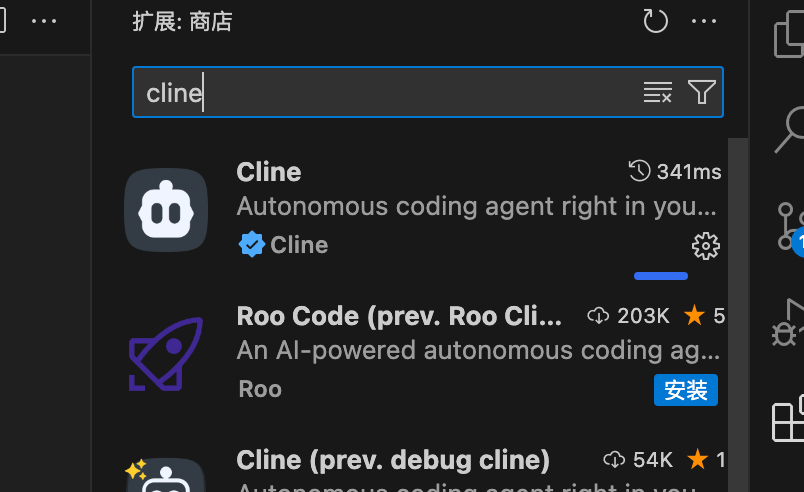Click the extension list vertical scrollbar
Screen dimensions: 804x492
[738, 315]
